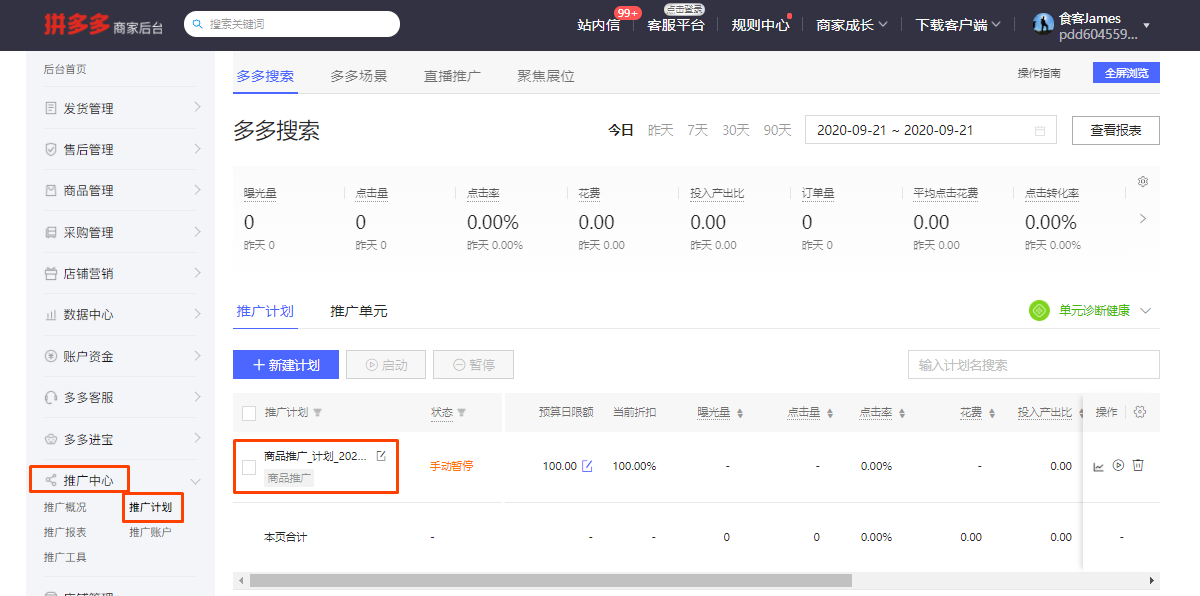
Task: Go to 推广报表 in sidebar
Action: pyautogui.click(x=65, y=533)
